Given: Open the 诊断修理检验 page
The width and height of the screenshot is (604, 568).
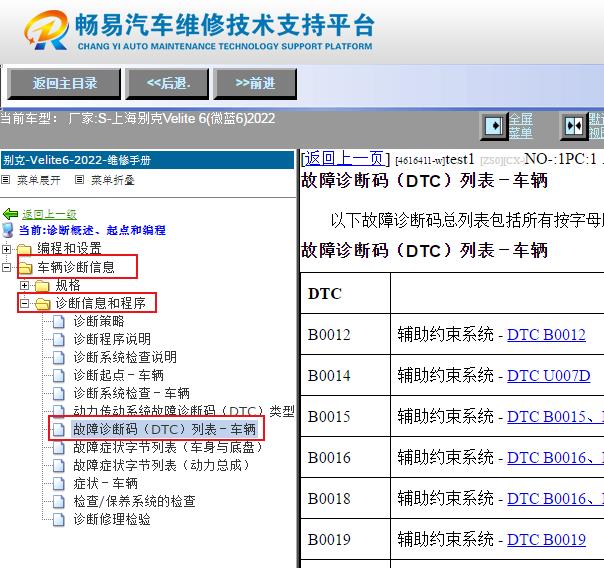Looking at the screenshot, I should [112, 519].
